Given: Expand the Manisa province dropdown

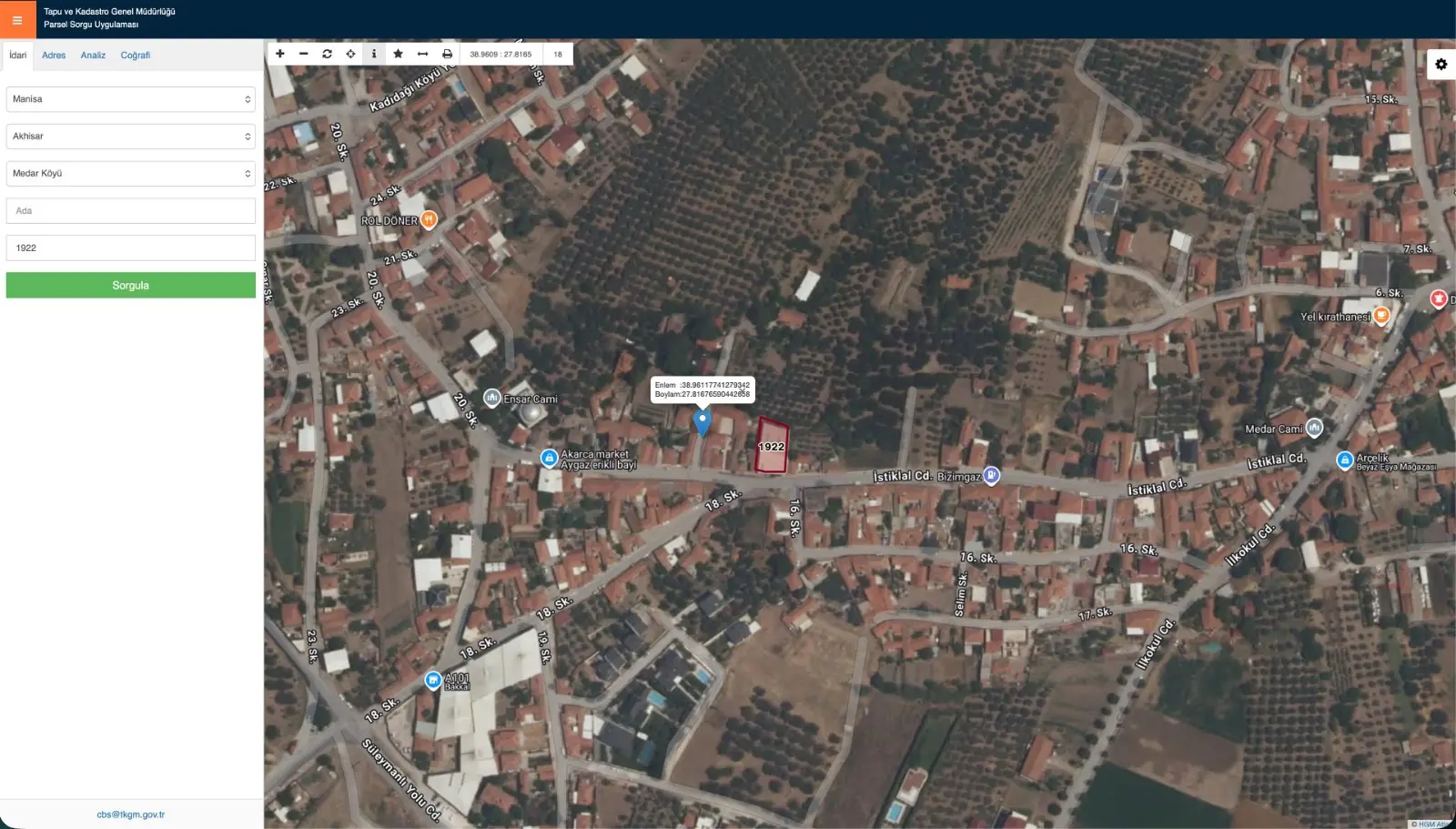Looking at the screenshot, I should click(131, 99).
